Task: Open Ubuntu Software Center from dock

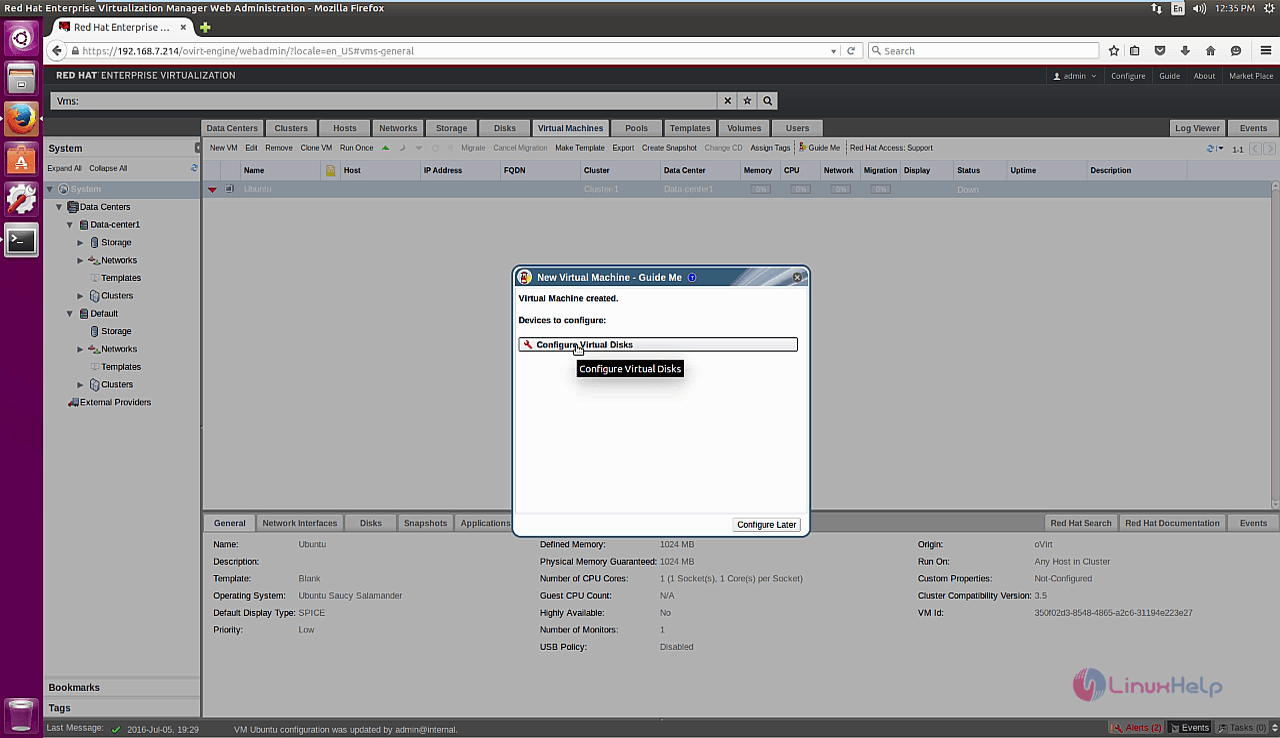Action: 21,160
